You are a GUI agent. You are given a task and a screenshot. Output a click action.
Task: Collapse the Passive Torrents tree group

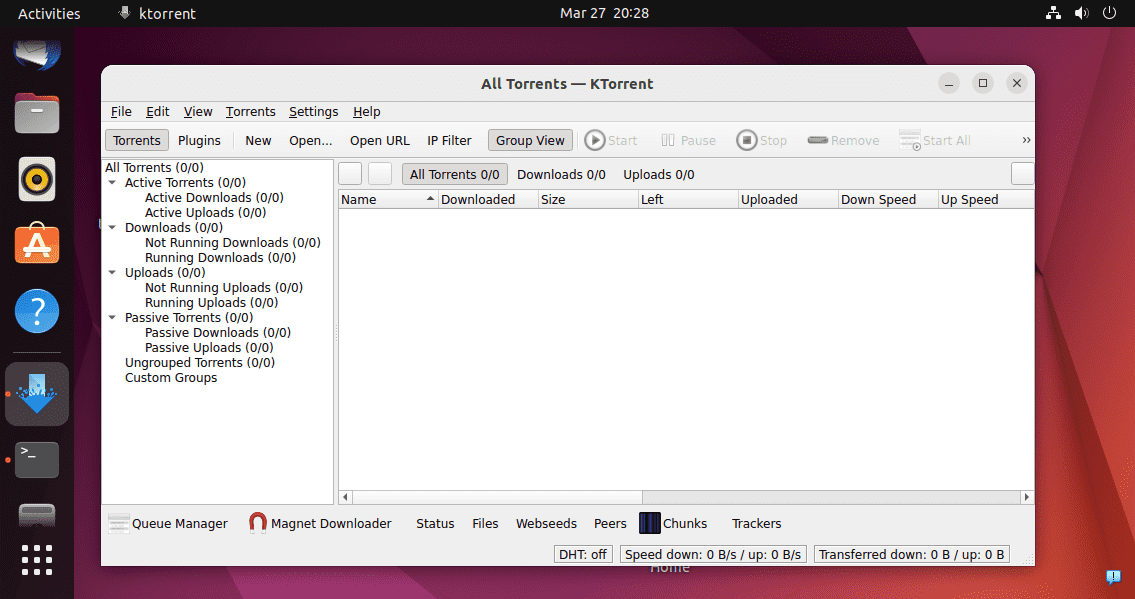click(x=112, y=317)
